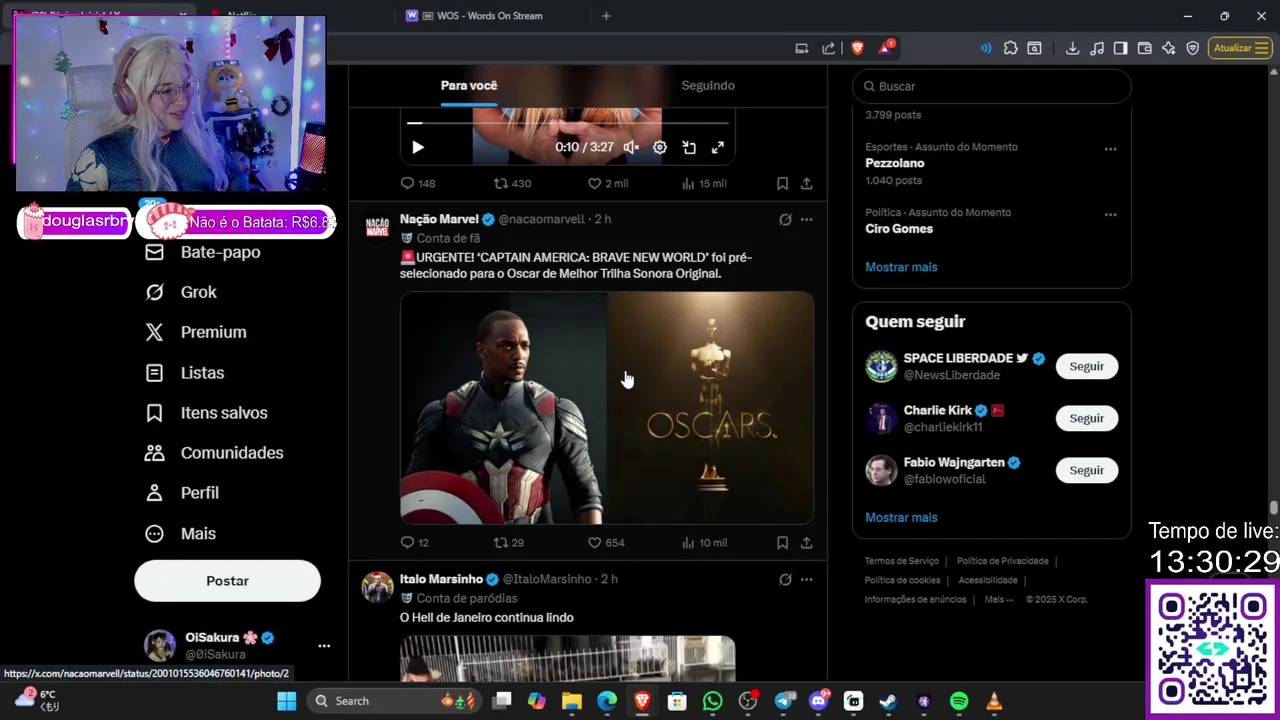This screenshot has width=1280, height=720.
Task: Open Oscars statue image in the post
Action: tap(711, 408)
